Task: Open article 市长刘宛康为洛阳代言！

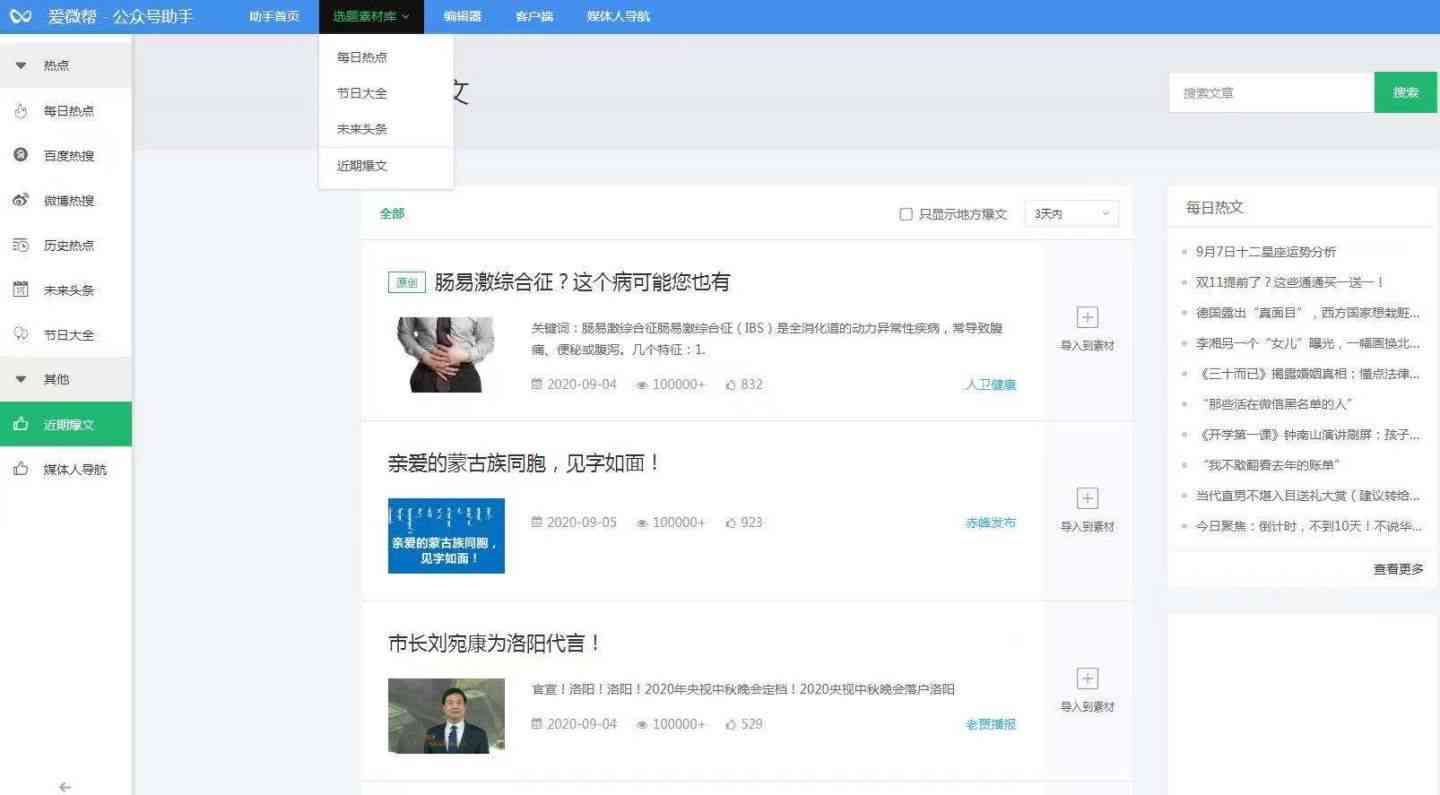Action: pyautogui.click(x=495, y=643)
